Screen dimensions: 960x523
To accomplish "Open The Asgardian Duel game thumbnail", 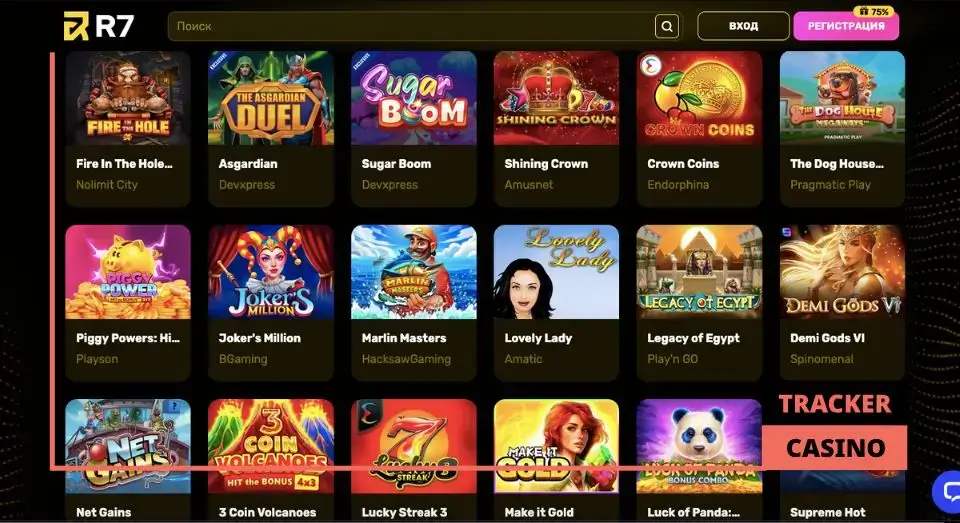I will click(x=271, y=98).
